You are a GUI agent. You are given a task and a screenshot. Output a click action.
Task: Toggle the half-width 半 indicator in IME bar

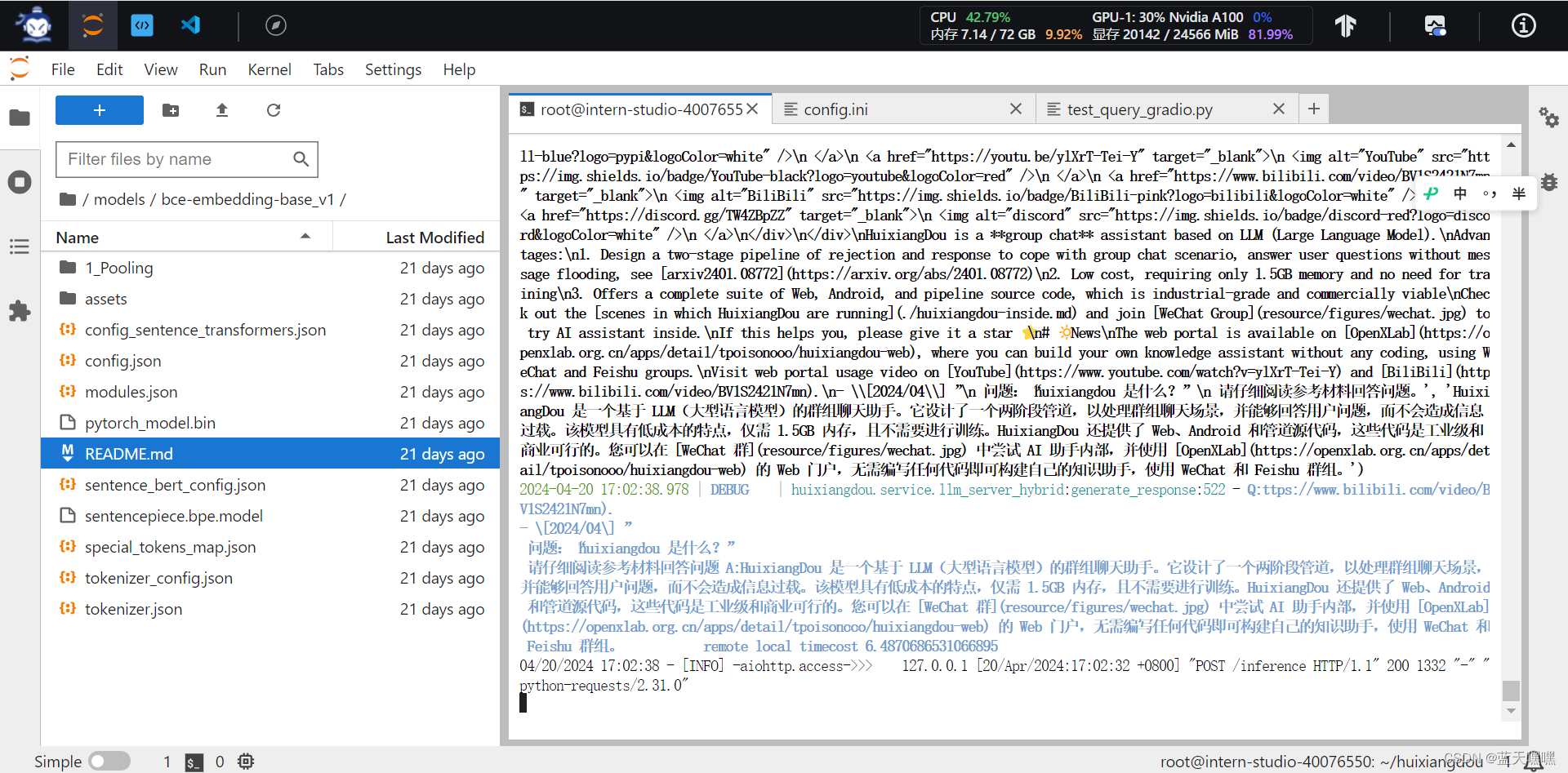[x=1518, y=193]
